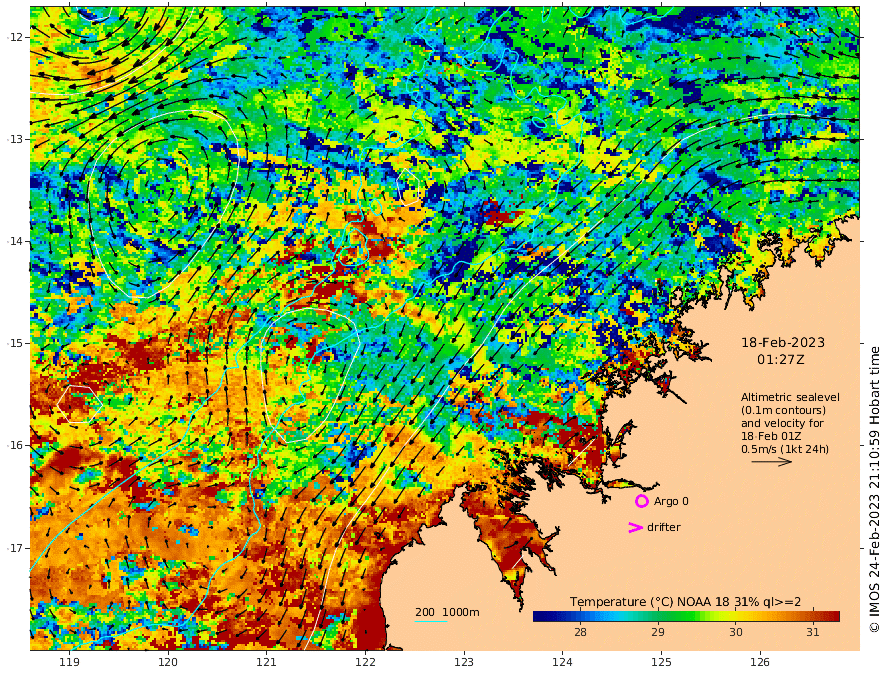Click latitude axis label -14
The image size is (880, 680).
(16, 241)
